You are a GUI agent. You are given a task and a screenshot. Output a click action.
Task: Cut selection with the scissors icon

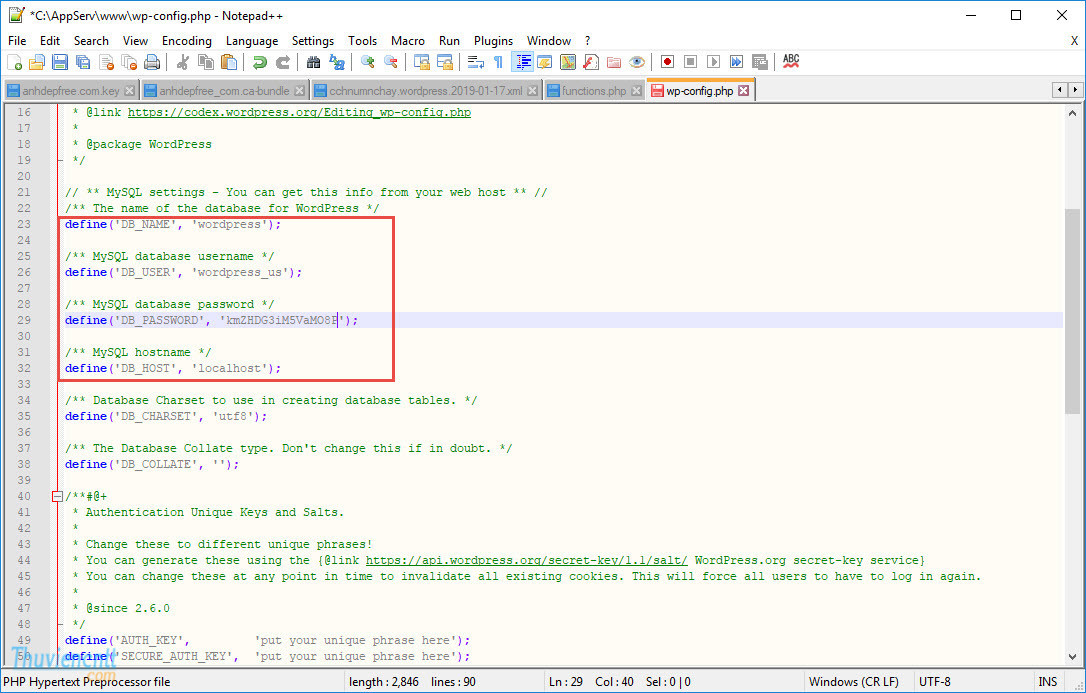click(183, 62)
